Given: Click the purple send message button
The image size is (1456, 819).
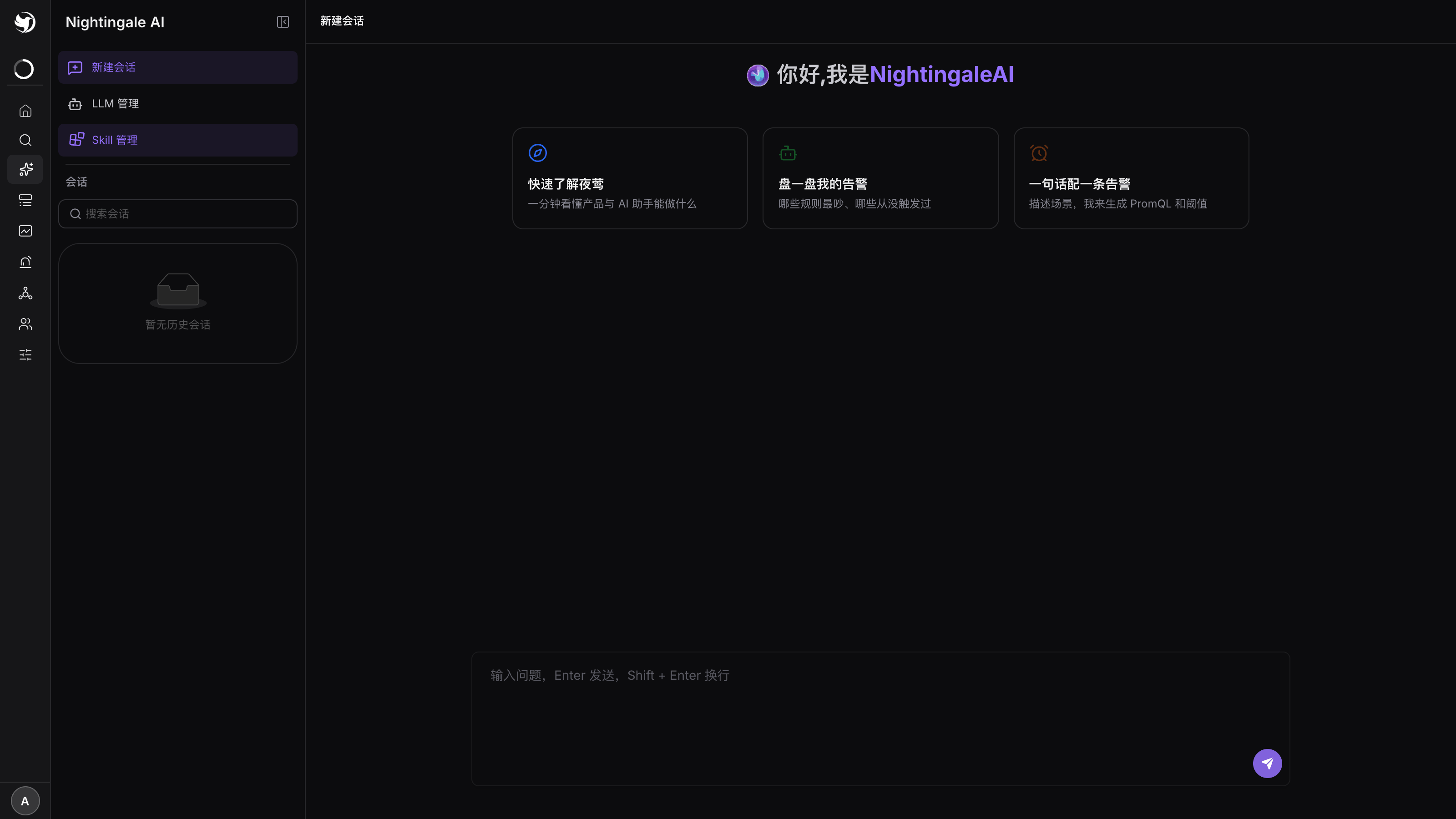Looking at the screenshot, I should (x=1267, y=763).
